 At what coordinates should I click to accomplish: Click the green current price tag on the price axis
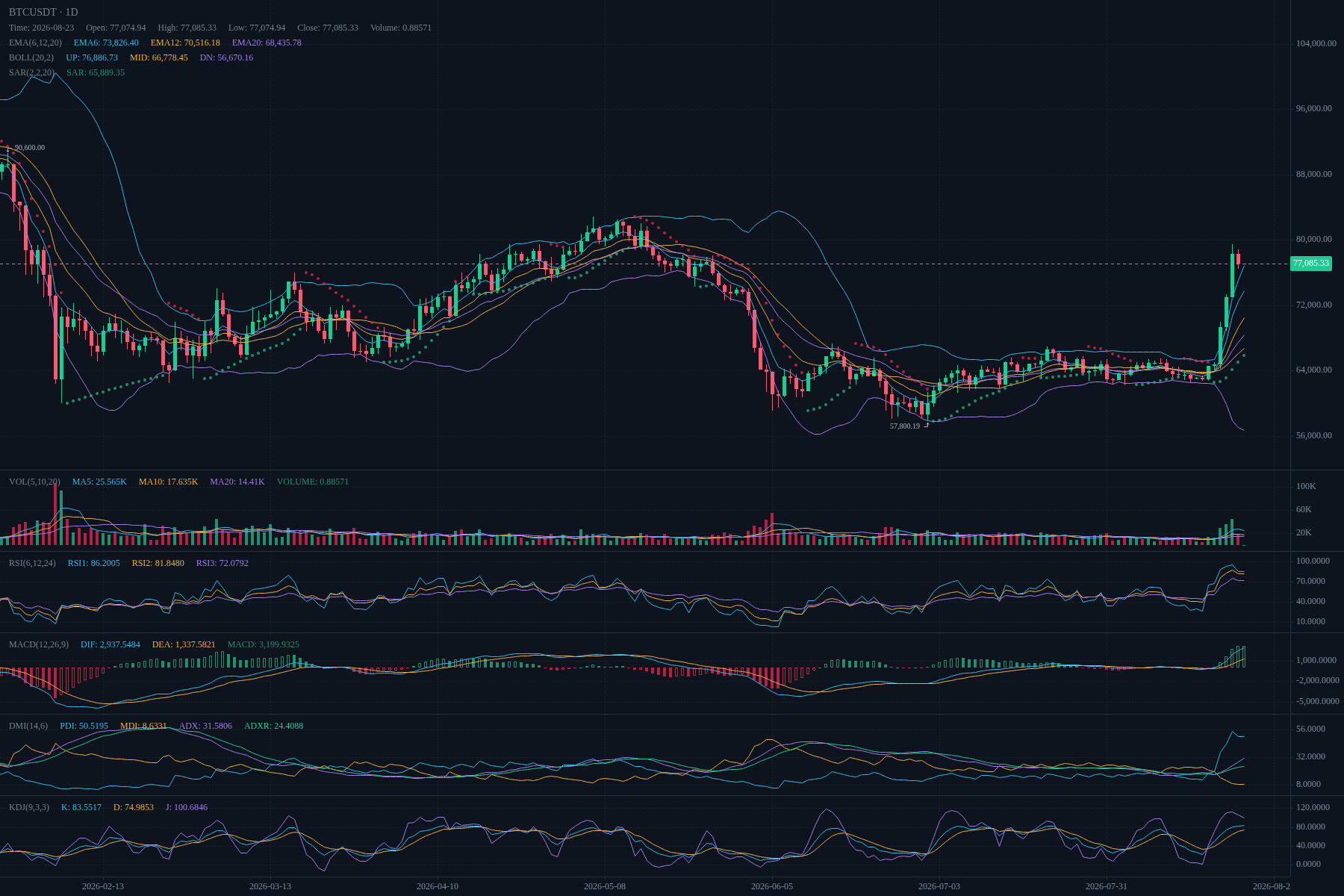point(1311,263)
